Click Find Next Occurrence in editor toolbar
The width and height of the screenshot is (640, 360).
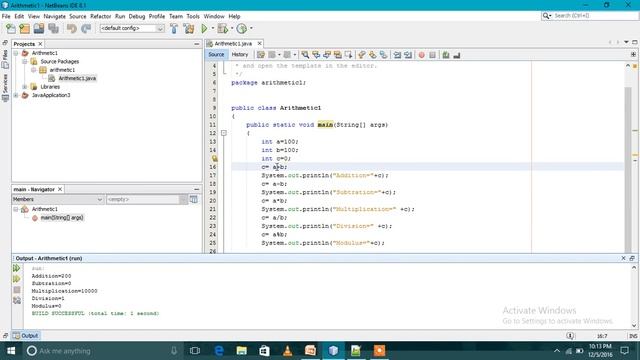tap(327, 55)
